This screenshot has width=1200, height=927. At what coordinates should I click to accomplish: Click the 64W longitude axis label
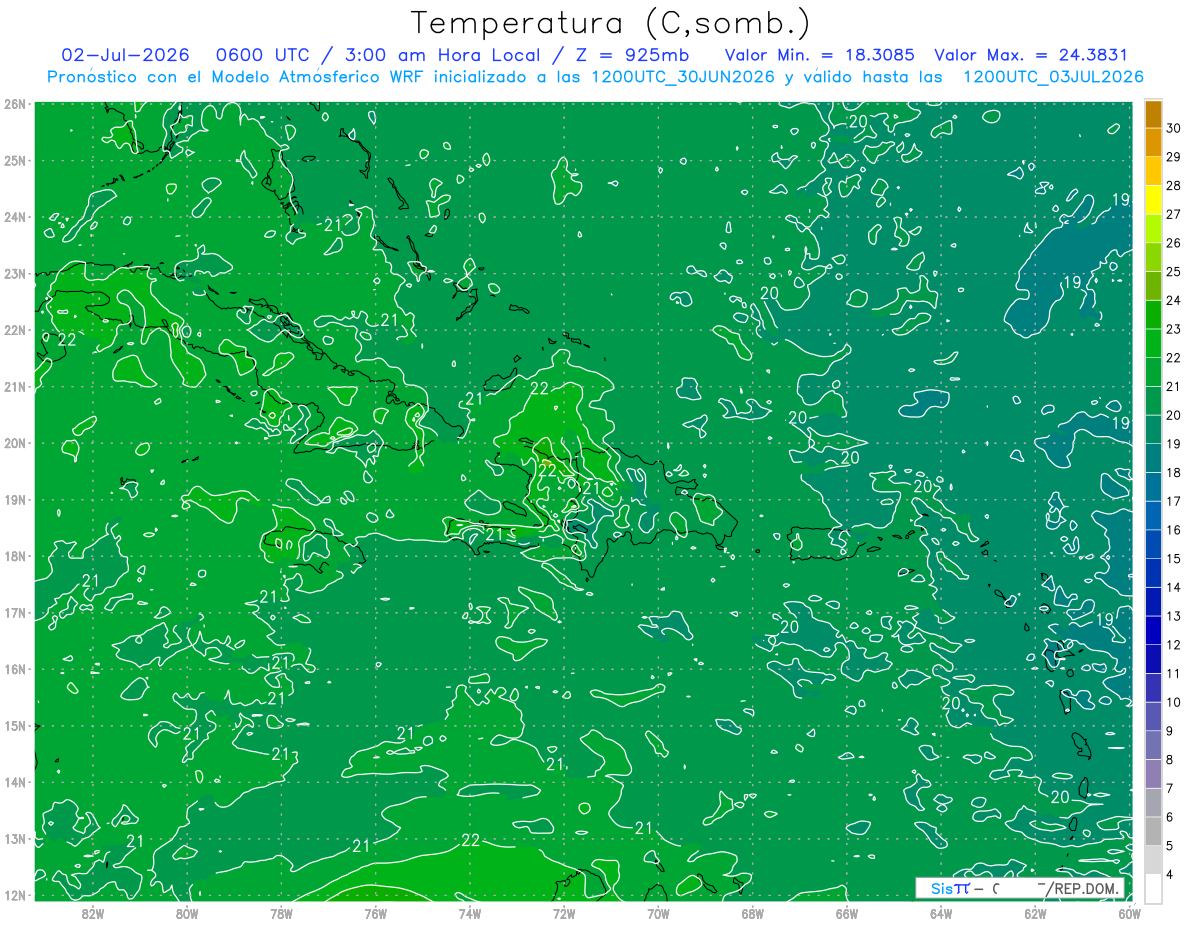tap(941, 913)
